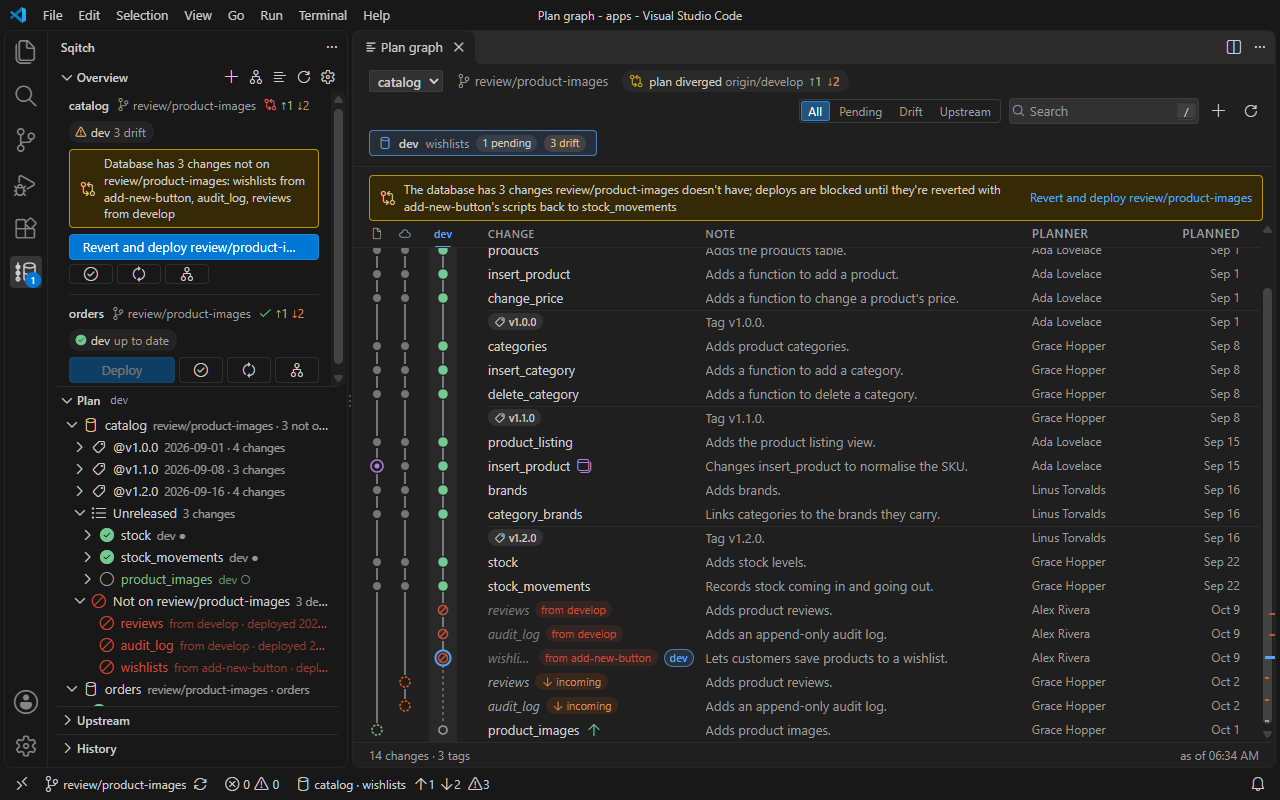Collapse the Unreleased group
Image resolution: width=1280 pixels, height=800 pixels.
click(80, 513)
